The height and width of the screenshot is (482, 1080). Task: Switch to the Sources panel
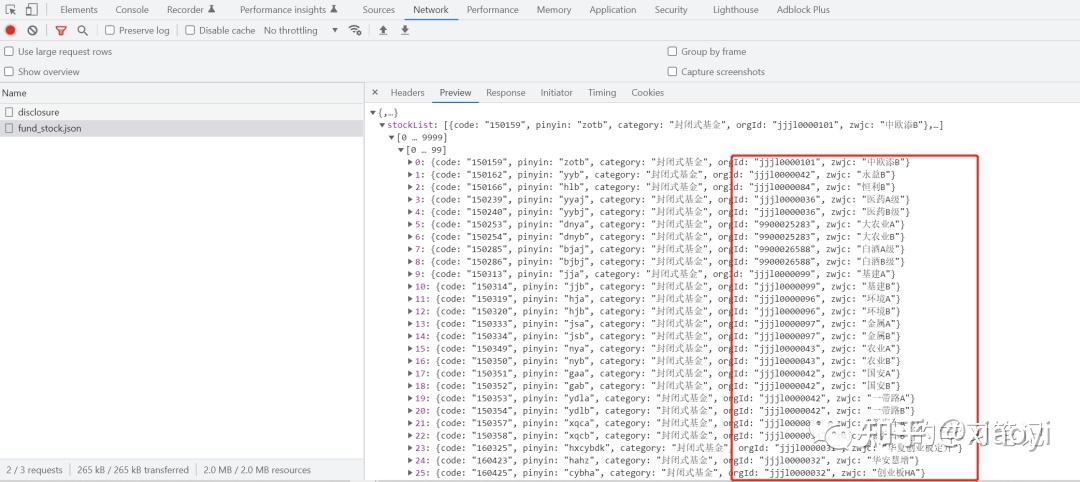pos(379,10)
